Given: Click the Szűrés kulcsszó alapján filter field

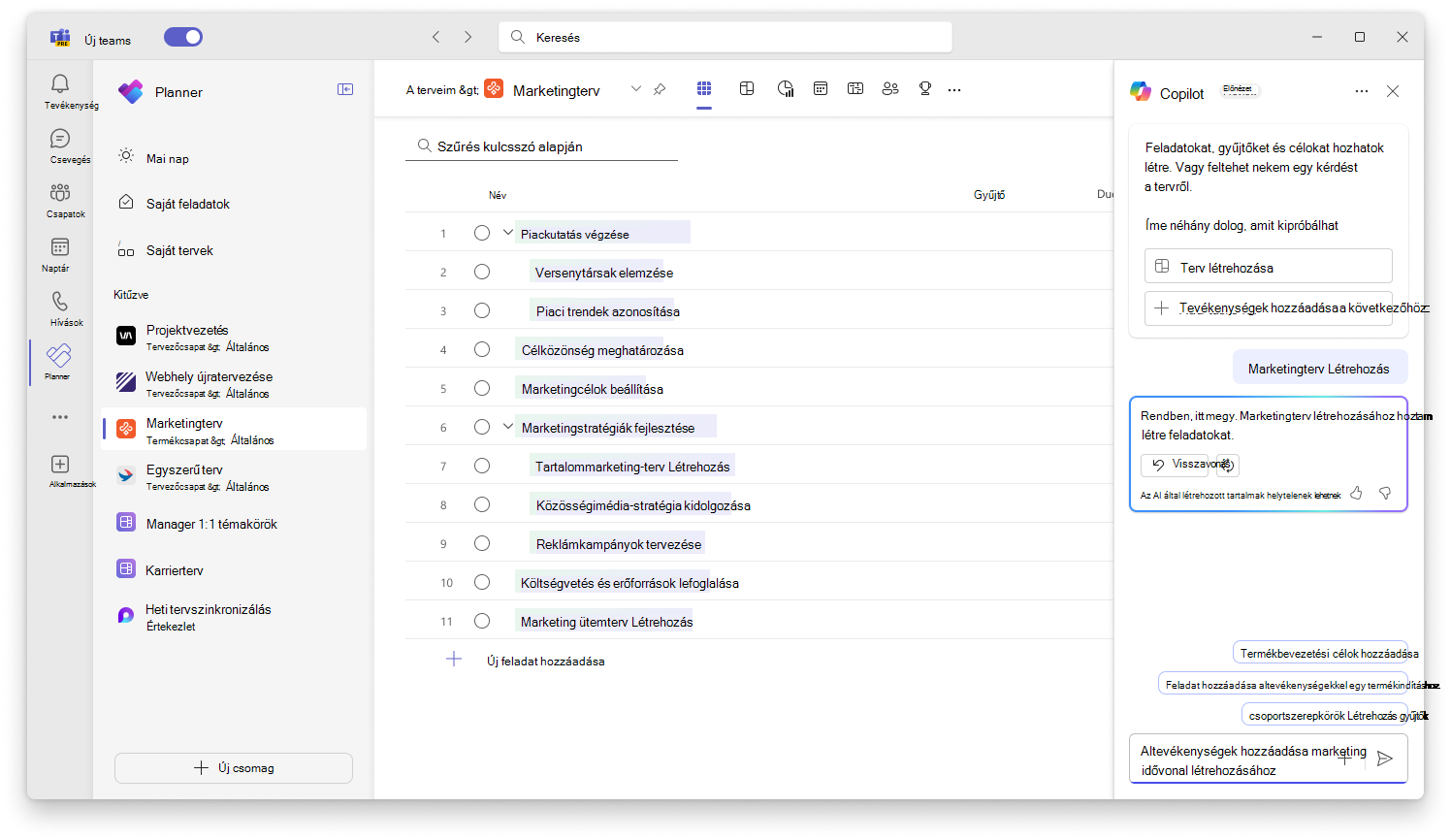Looking at the screenshot, I should (x=541, y=146).
